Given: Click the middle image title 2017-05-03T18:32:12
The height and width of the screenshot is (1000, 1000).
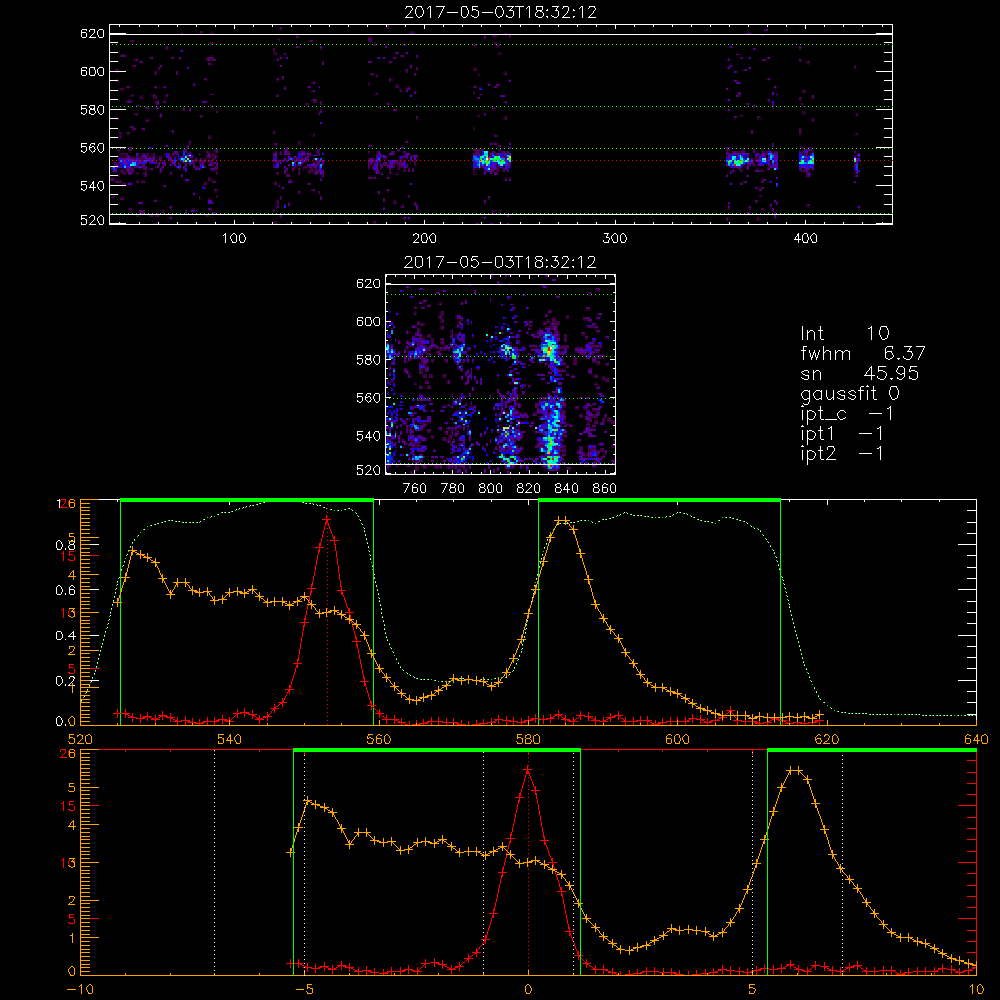Looking at the screenshot, I should point(500,262).
